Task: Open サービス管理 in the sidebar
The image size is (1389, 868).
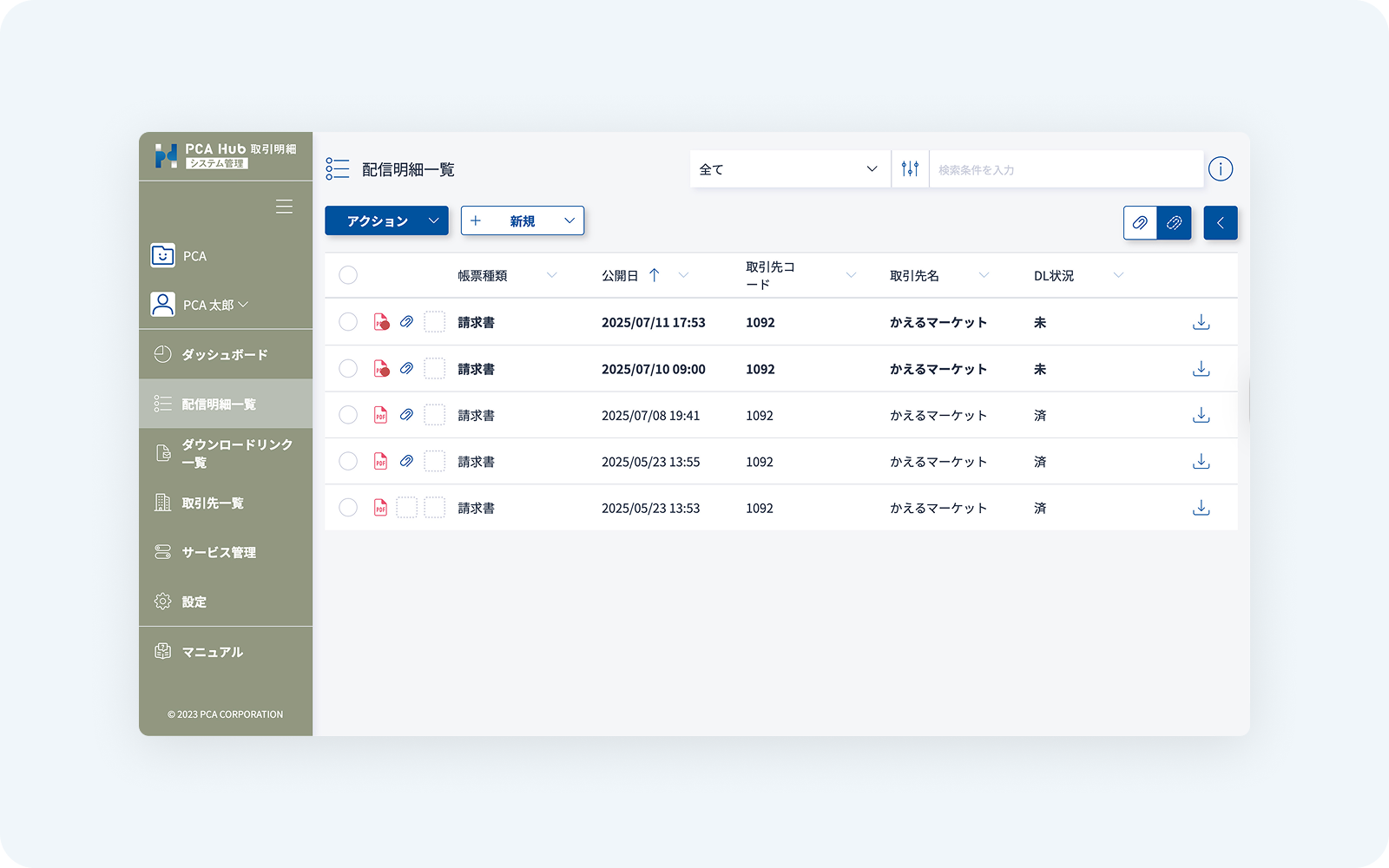Action: click(x=226, y=552)
